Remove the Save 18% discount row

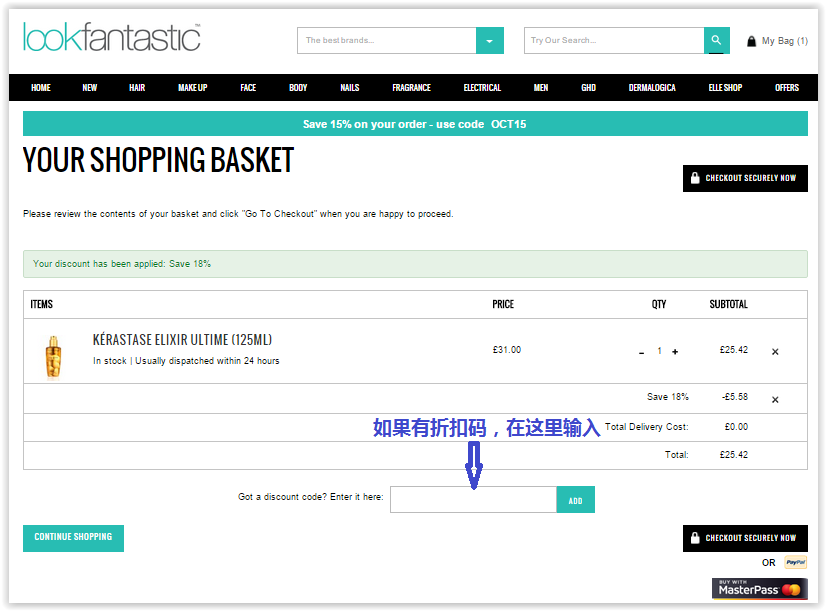click(775, 400)
